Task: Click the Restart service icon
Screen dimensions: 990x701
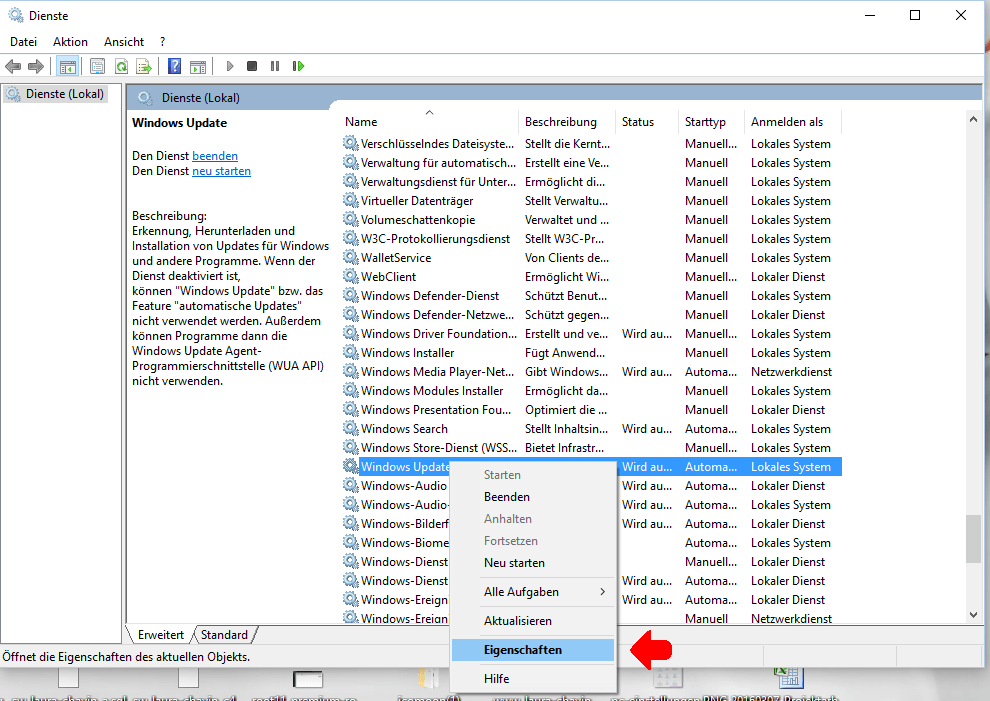Action: click(298, 66)
